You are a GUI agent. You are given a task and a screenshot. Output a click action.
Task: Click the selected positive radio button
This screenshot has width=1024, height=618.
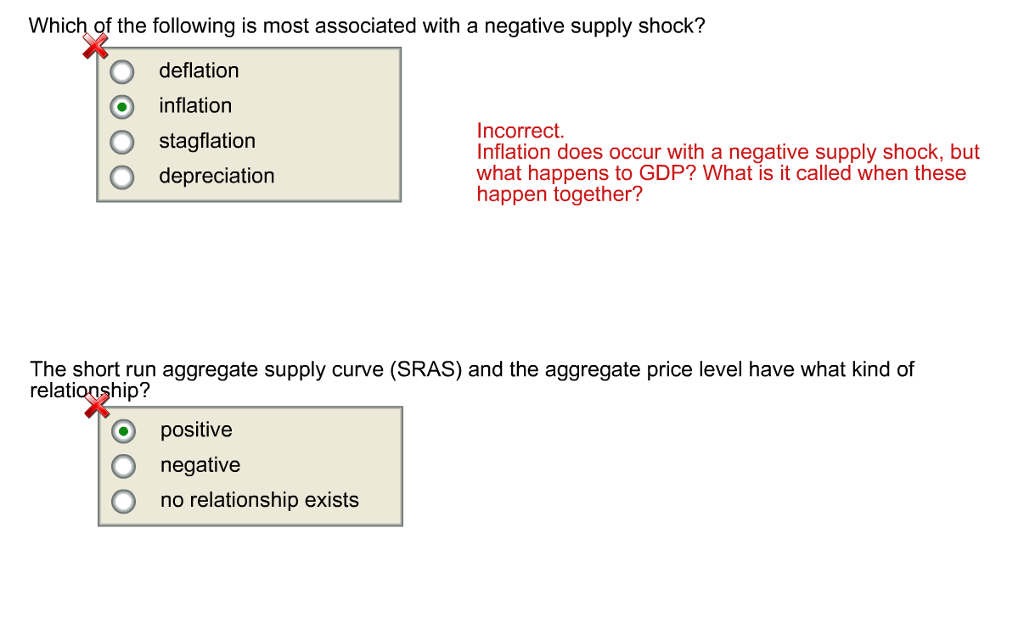(123, 430)
